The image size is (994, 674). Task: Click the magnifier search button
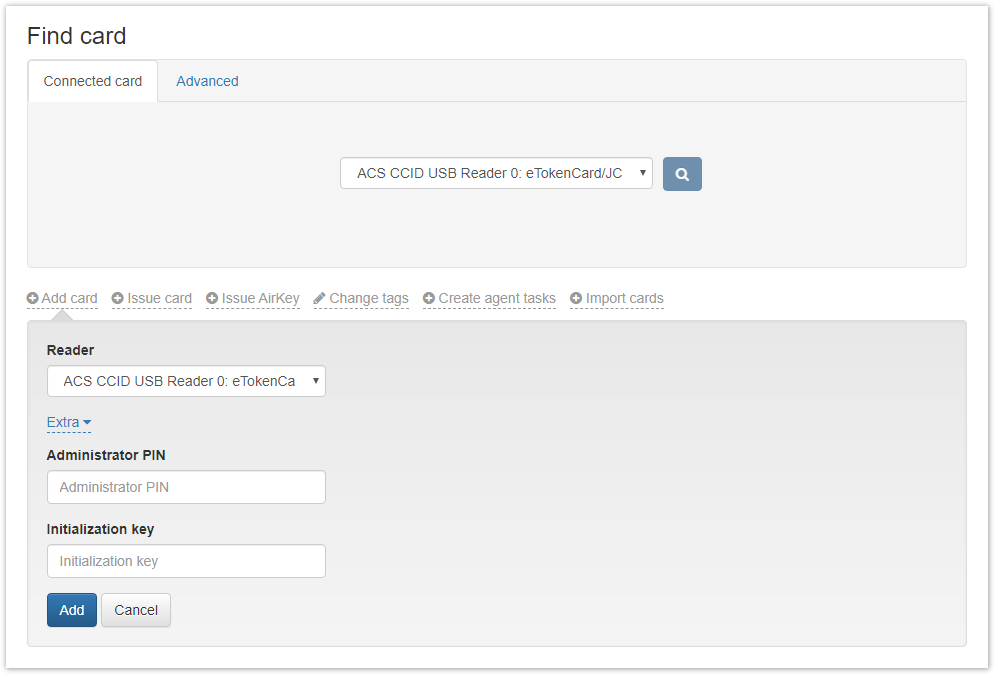[682, 174]
